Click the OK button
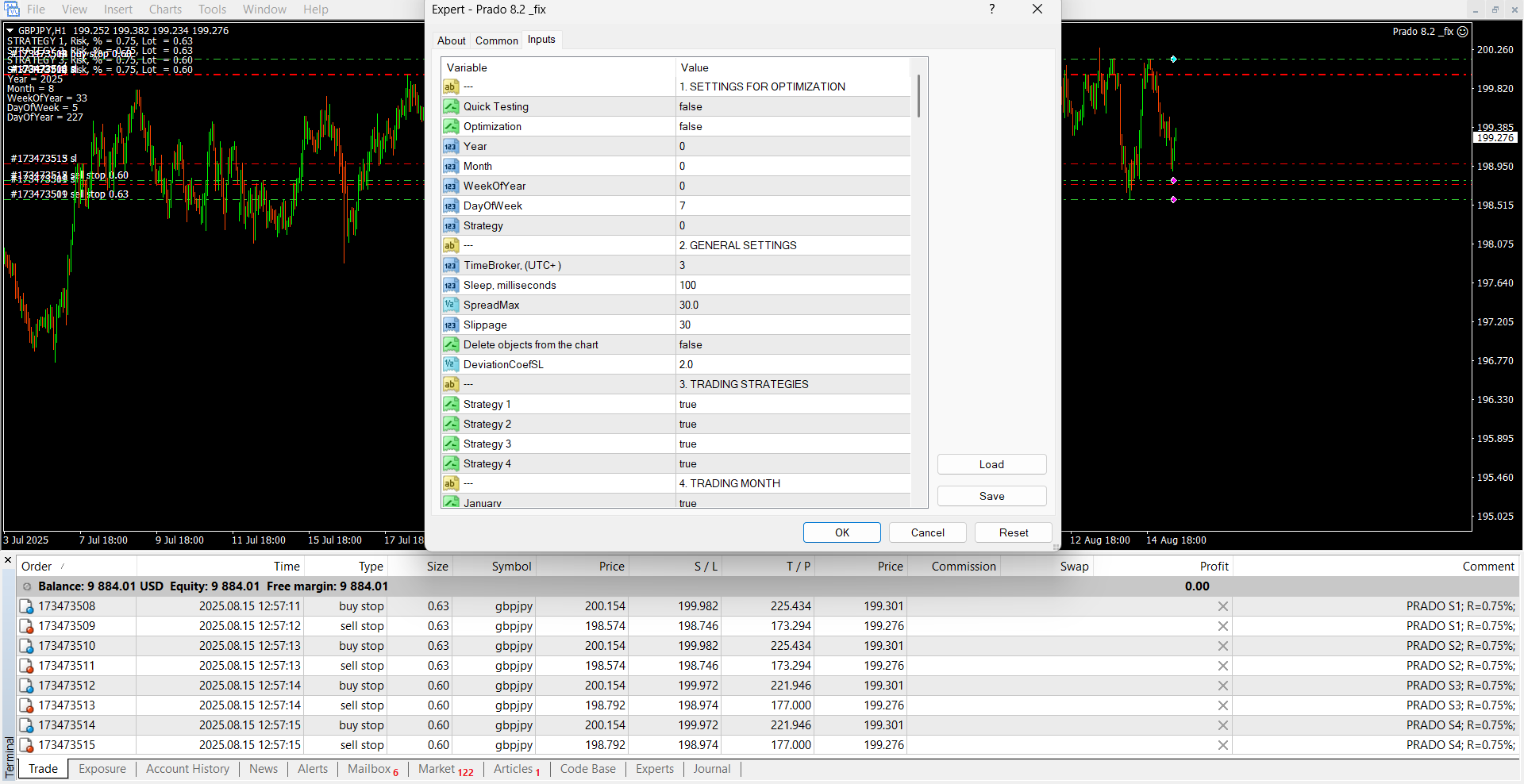 (x=842, y=532)
